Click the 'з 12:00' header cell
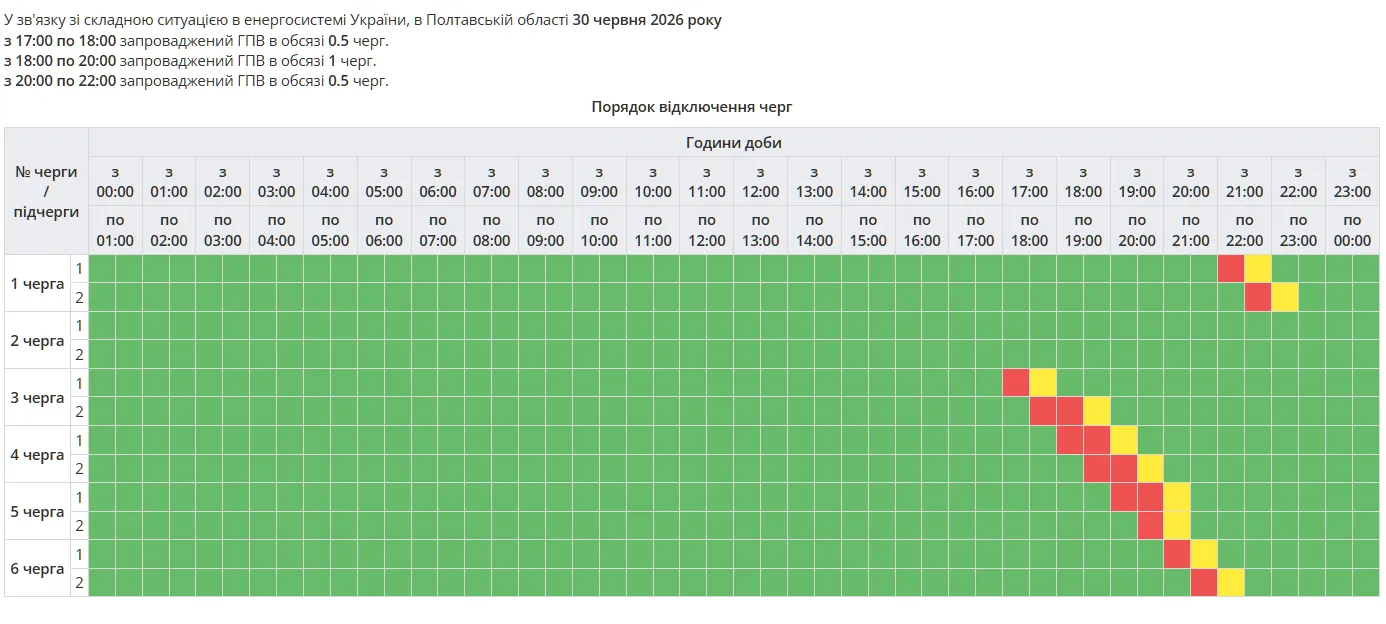This screenshot has width=1386, height=624. (760, 181)
